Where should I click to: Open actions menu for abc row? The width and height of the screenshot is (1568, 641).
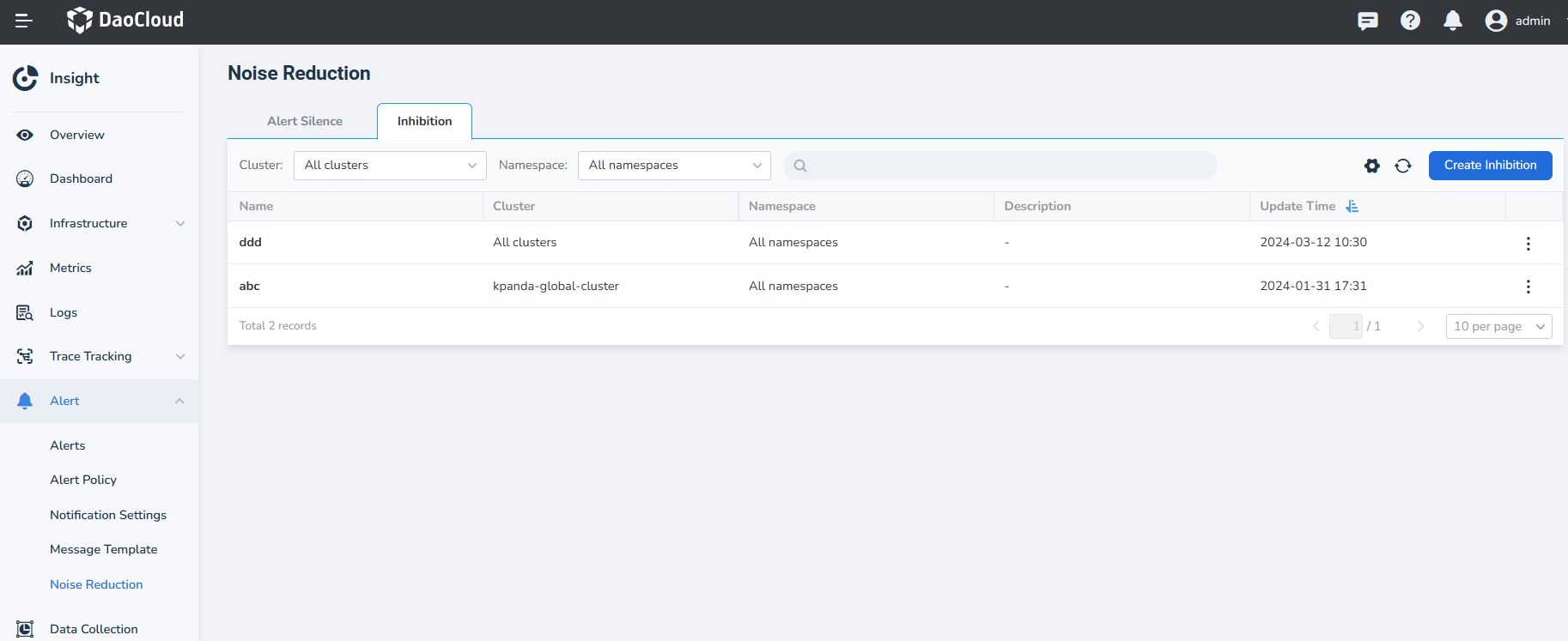pos(1528,287)
